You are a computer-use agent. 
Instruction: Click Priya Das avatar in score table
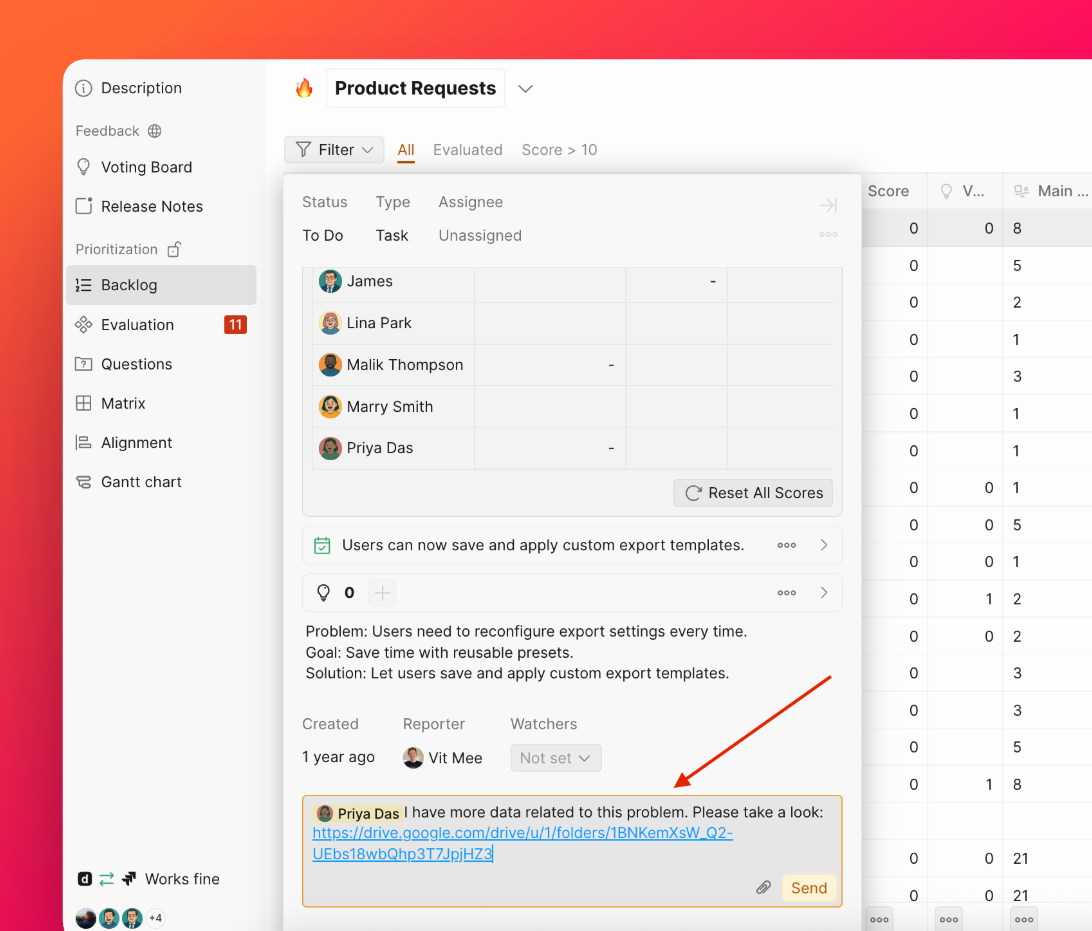[x=330, y=448]
